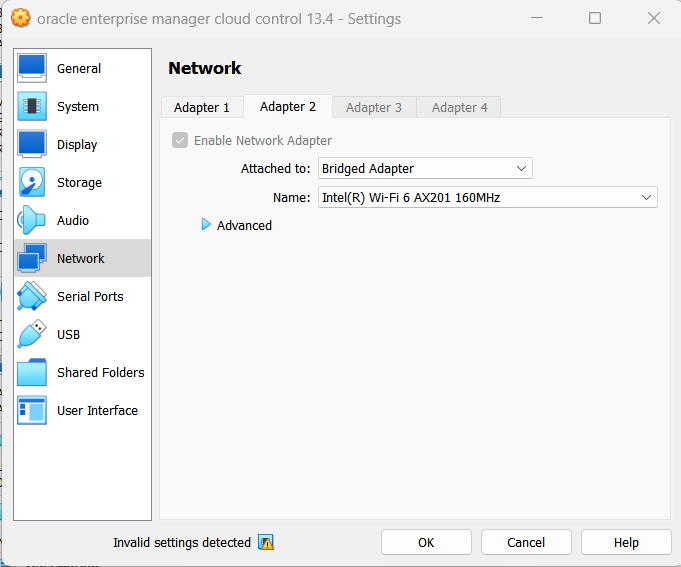Viewport: 681px width, 567px height.
Task: Switch to Adapter 1 tab
Action: tap(202, 107)
